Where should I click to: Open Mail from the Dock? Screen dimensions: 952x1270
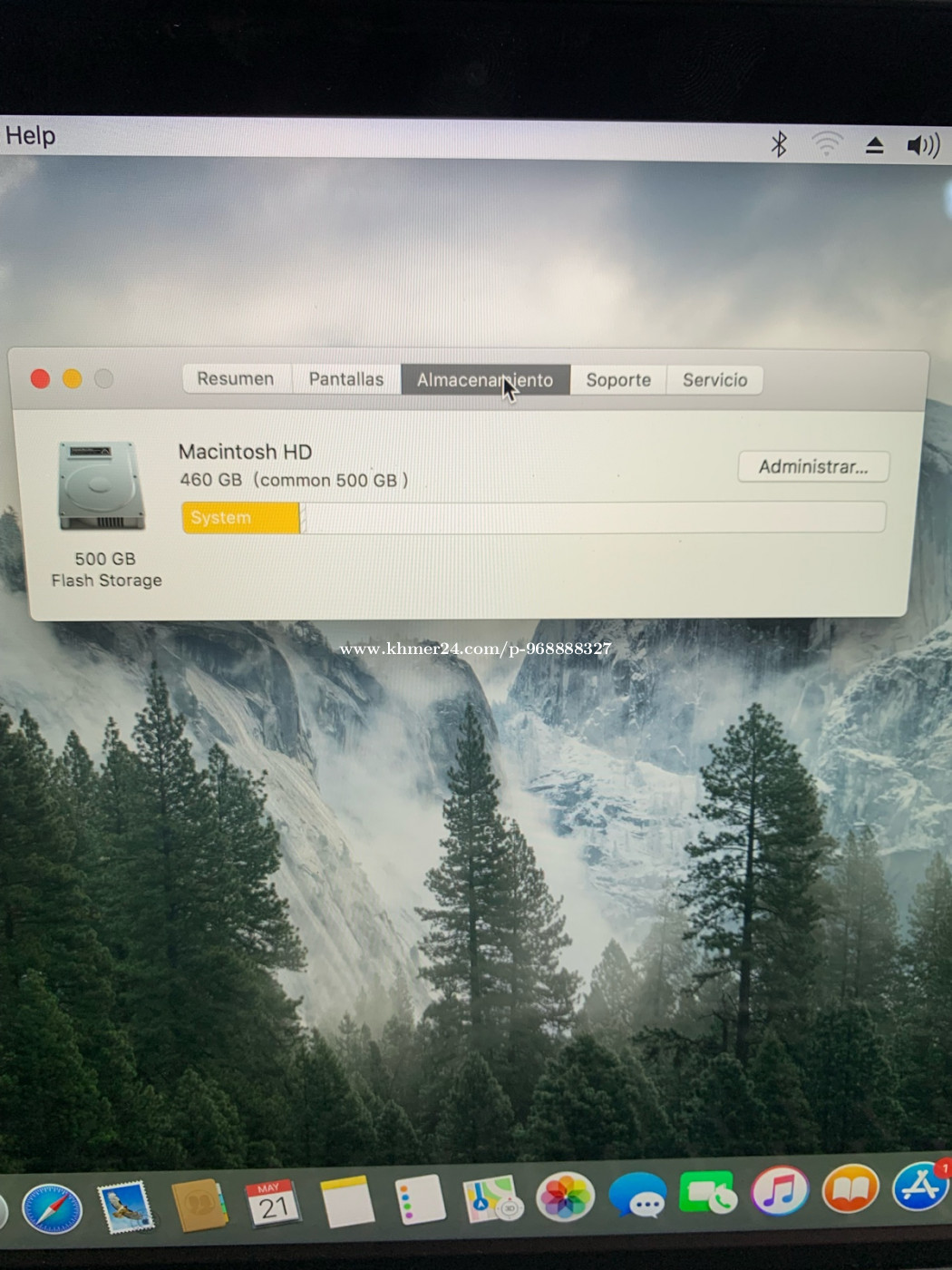coord(125,1206)
